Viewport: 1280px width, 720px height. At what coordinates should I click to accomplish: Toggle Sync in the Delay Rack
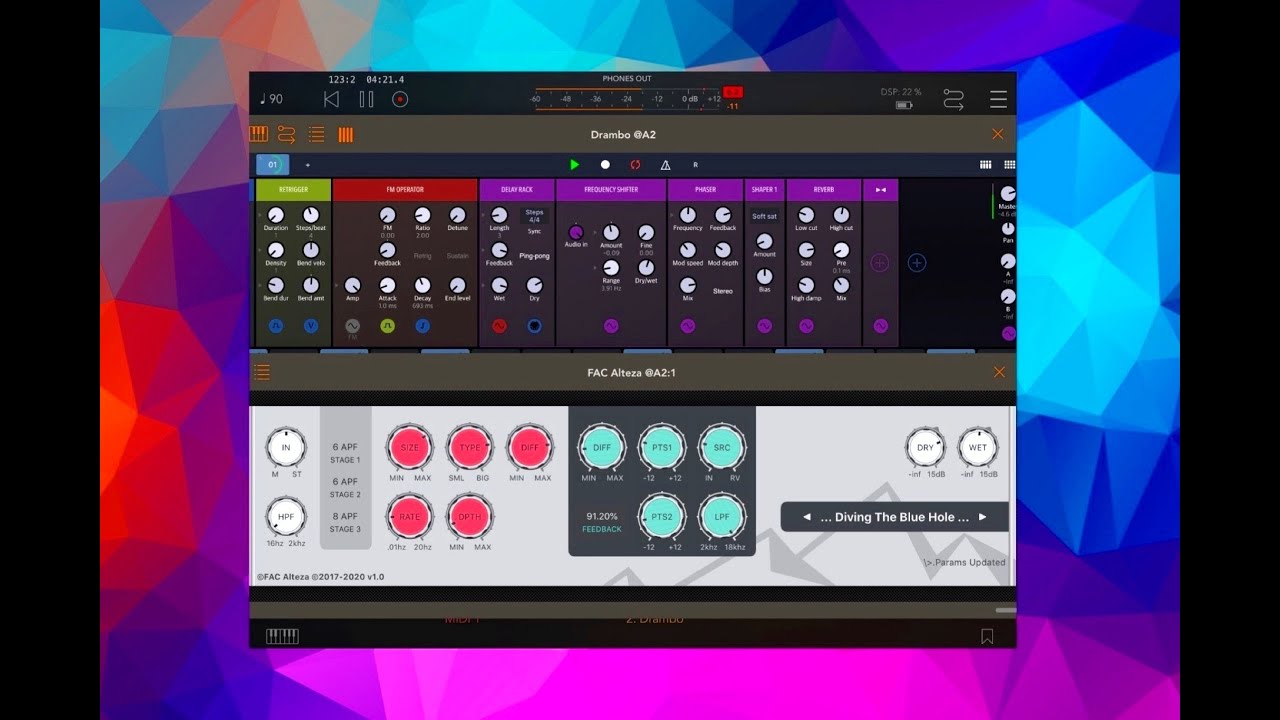click(535, 231)
